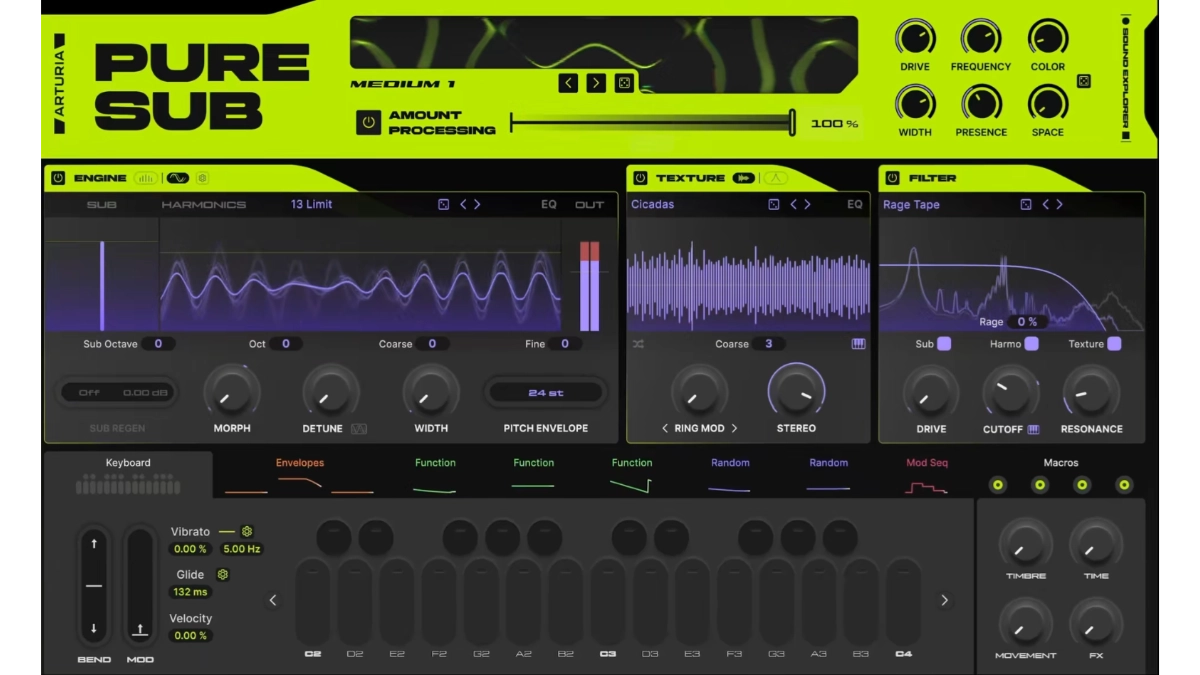Toggle the Amount Processing power button
1200x675 pixels.
(368, 122)
